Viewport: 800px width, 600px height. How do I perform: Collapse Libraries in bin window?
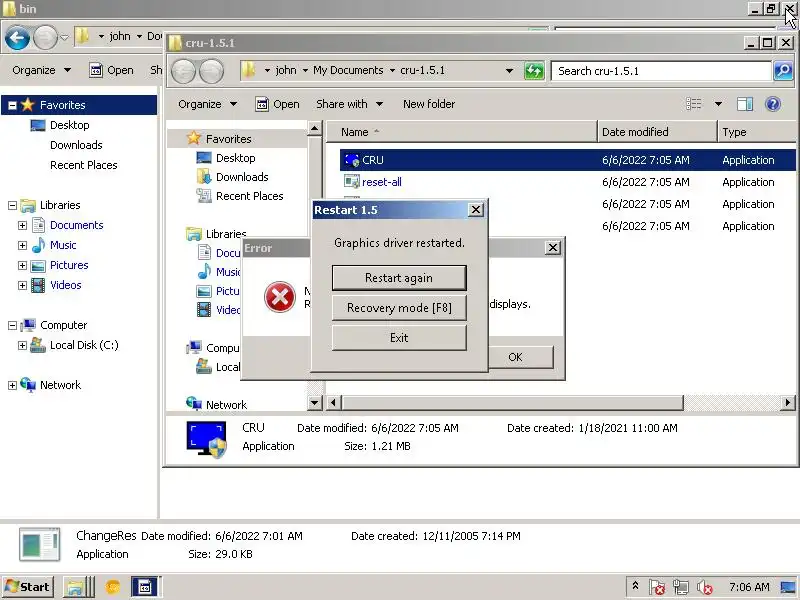[x=12, y=206]
